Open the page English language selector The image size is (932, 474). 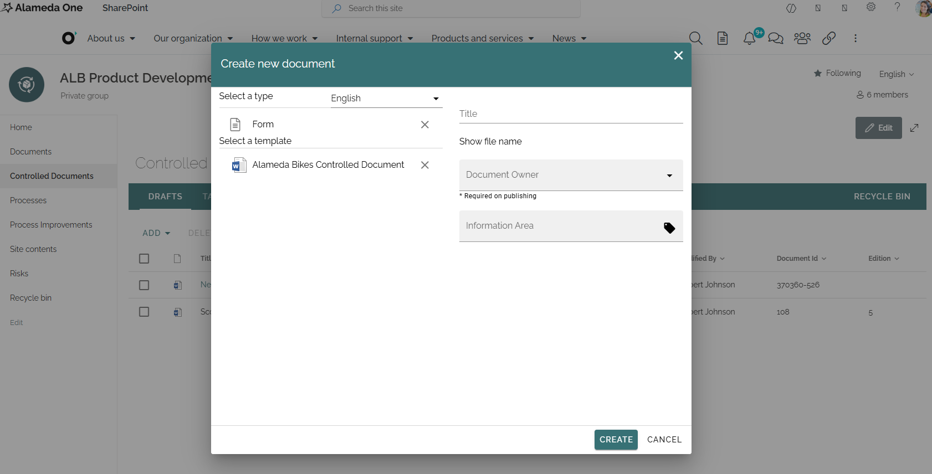click(896, 74)
